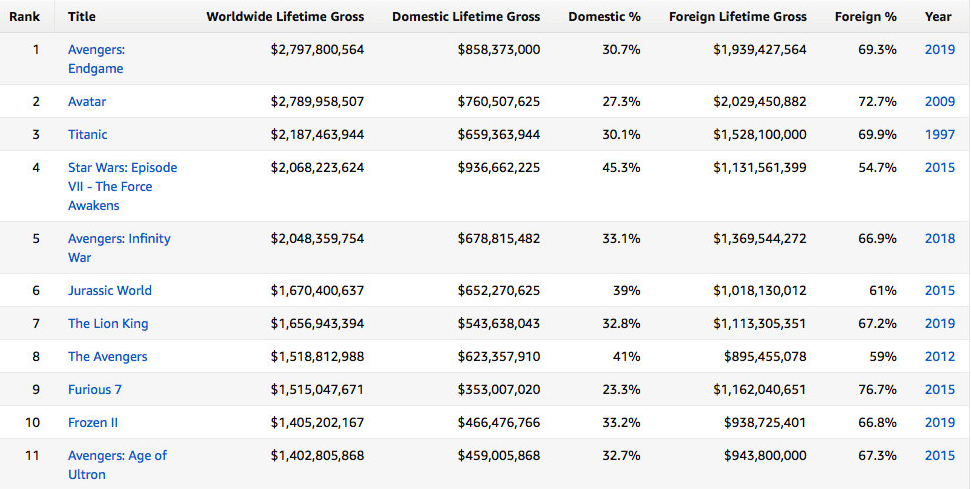
Task: Open the Frozen II link
Action: (93, 422)
